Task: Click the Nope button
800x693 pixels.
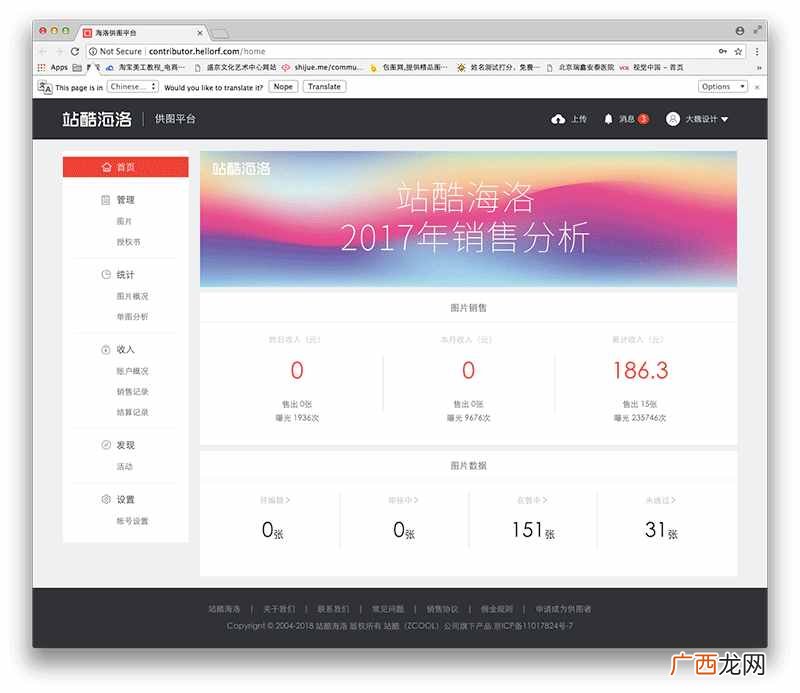Action: 283,87
